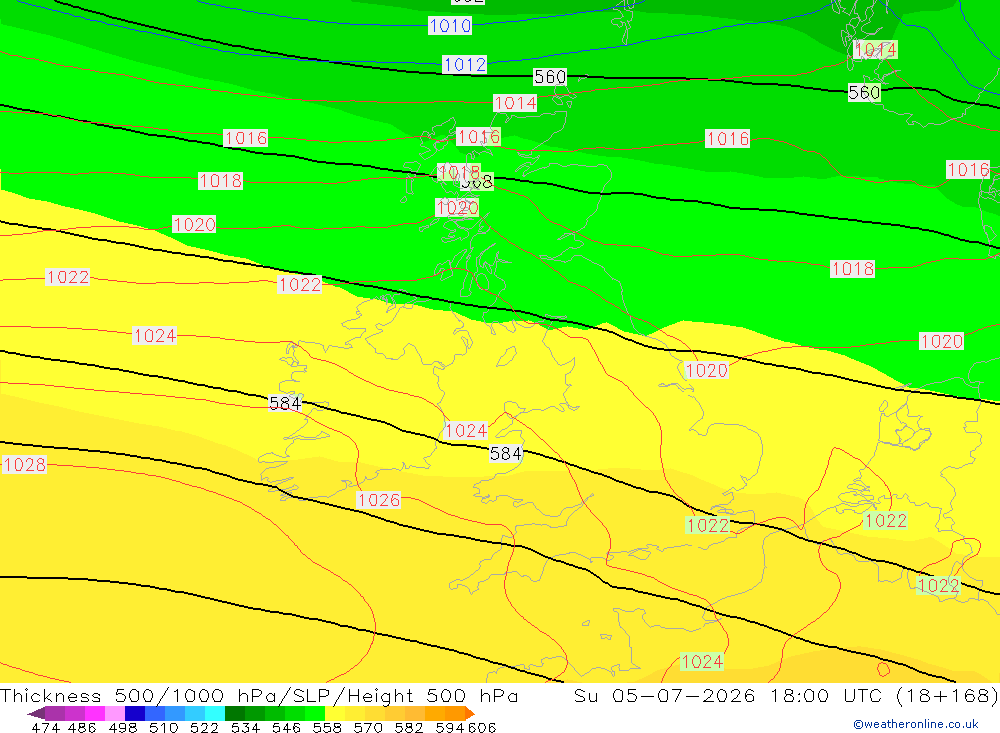Click the forecast date Su 05-07-2026 18:00 UTC
1000x733 pixels.
point(728,695)
